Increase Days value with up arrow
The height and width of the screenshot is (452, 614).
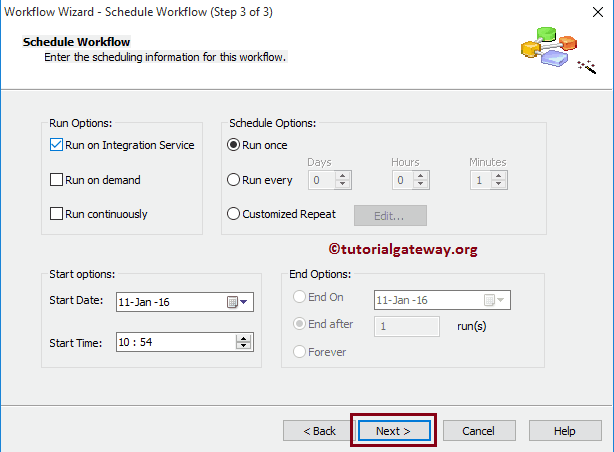point(343,175)
